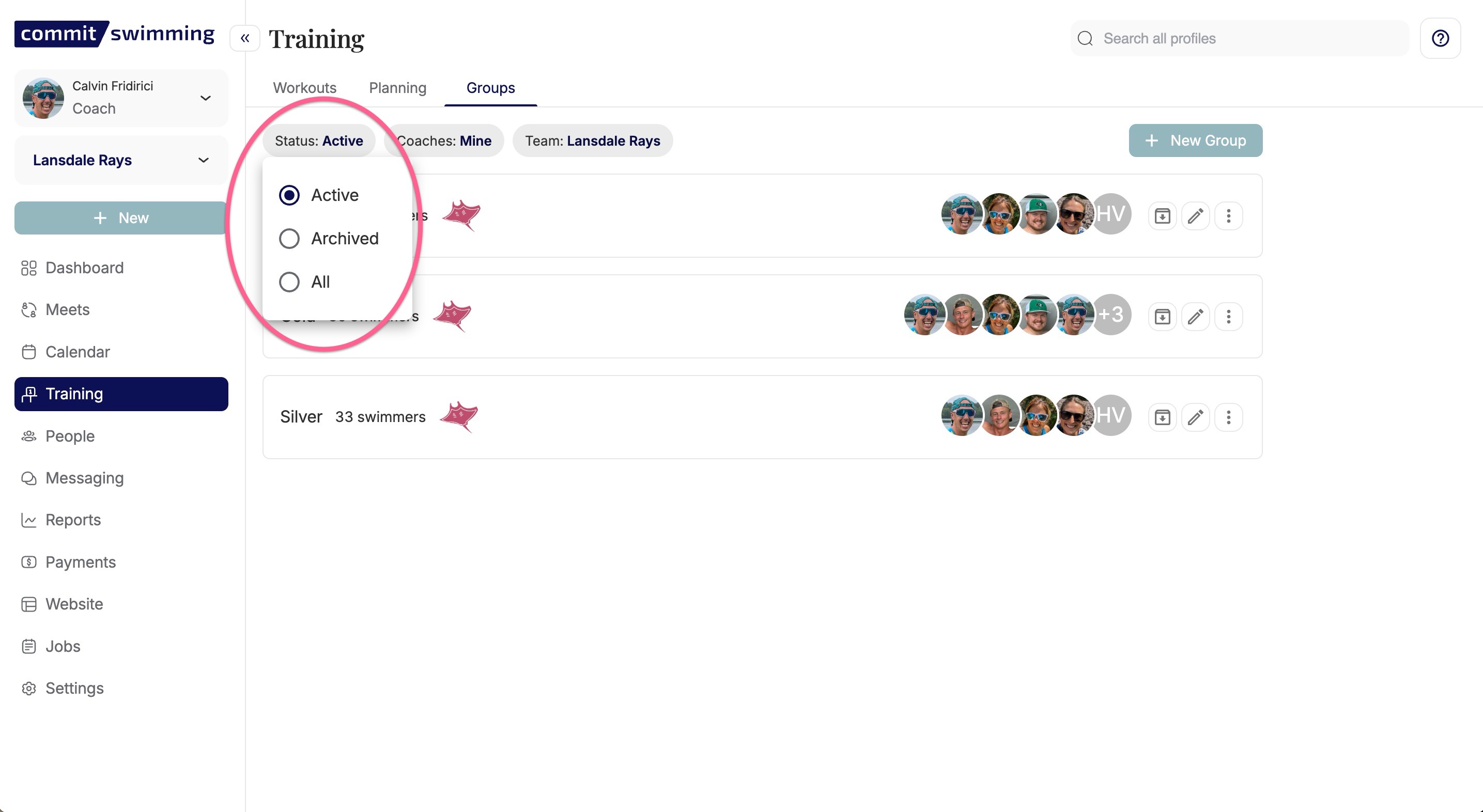Open the Coaches: Mine filter dropdown
This screenshot has width=1483, height=812.
click(444, 140)
